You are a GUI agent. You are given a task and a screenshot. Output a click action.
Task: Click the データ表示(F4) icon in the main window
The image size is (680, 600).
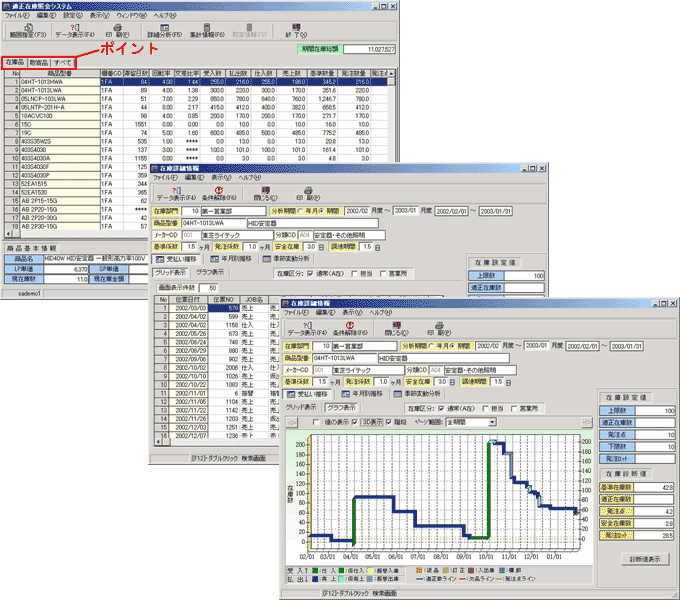pyautogui.click(x=75, y=31)
